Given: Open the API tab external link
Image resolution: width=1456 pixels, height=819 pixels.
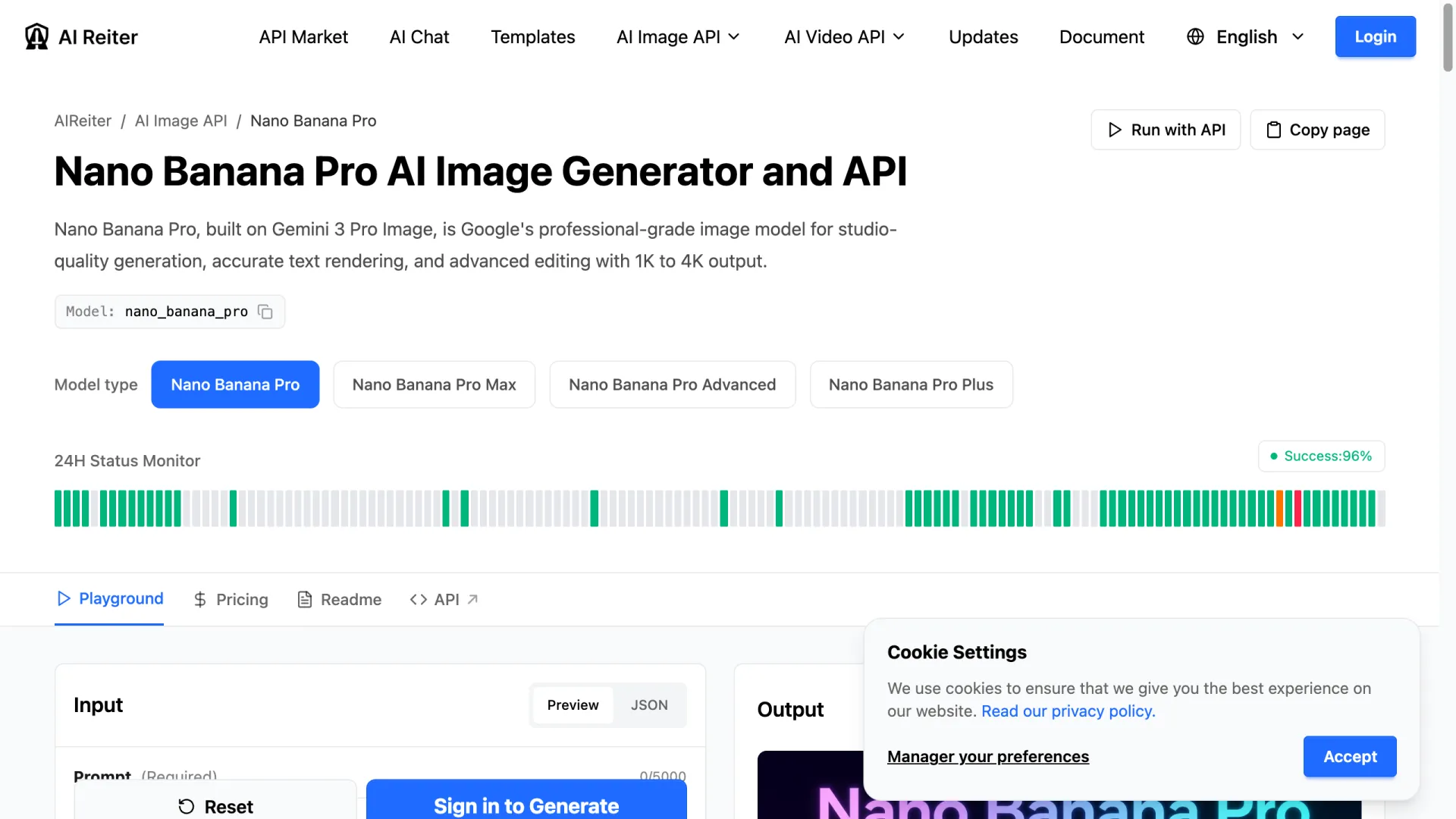Looking at the screenshot, I should coord(444,599).
